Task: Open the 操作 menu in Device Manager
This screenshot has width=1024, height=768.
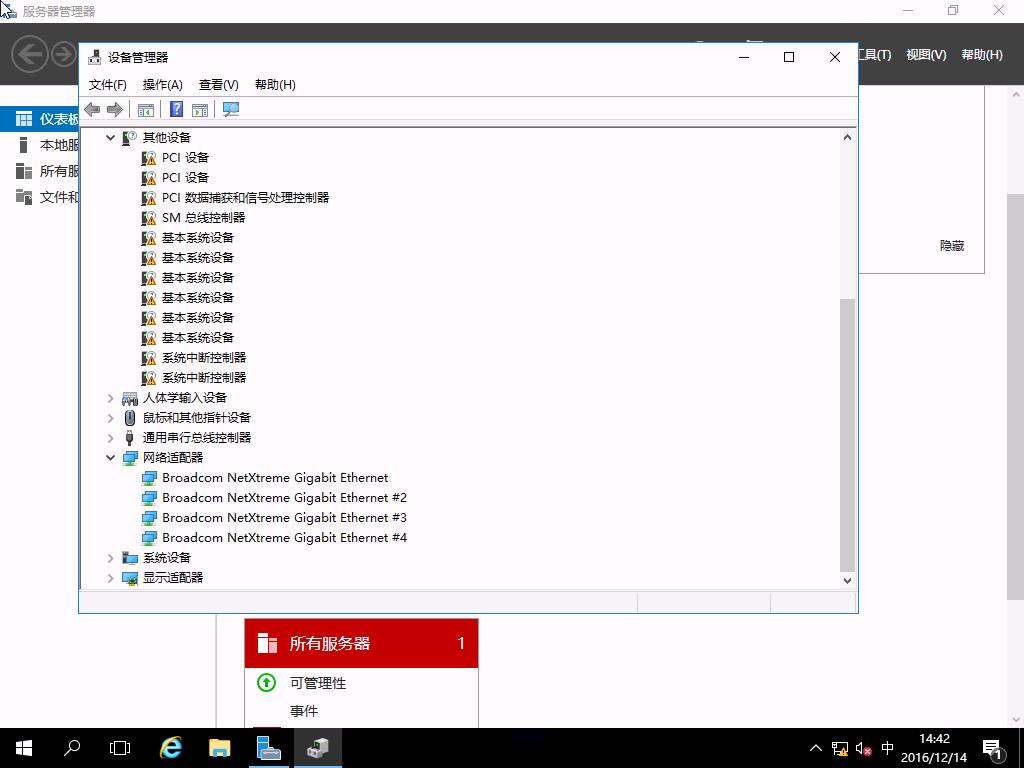Action: 161,84
